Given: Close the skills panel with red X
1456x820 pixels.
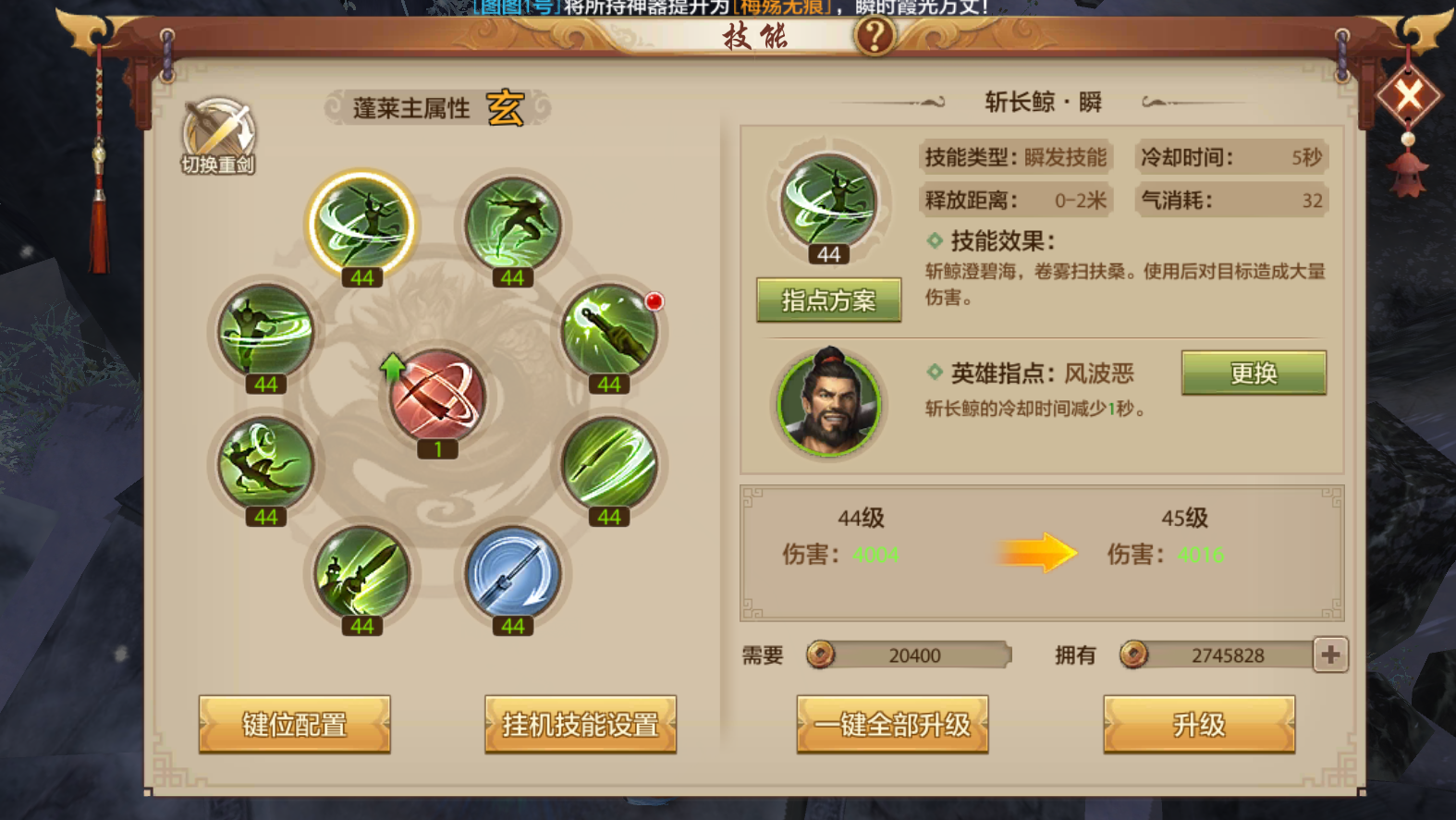Looking at the screenshot, I should click(x=1408, y=95).
